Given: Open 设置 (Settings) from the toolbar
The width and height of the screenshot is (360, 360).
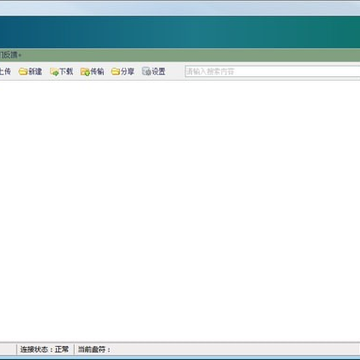Looking at the screenshot, I should point(154,71).
